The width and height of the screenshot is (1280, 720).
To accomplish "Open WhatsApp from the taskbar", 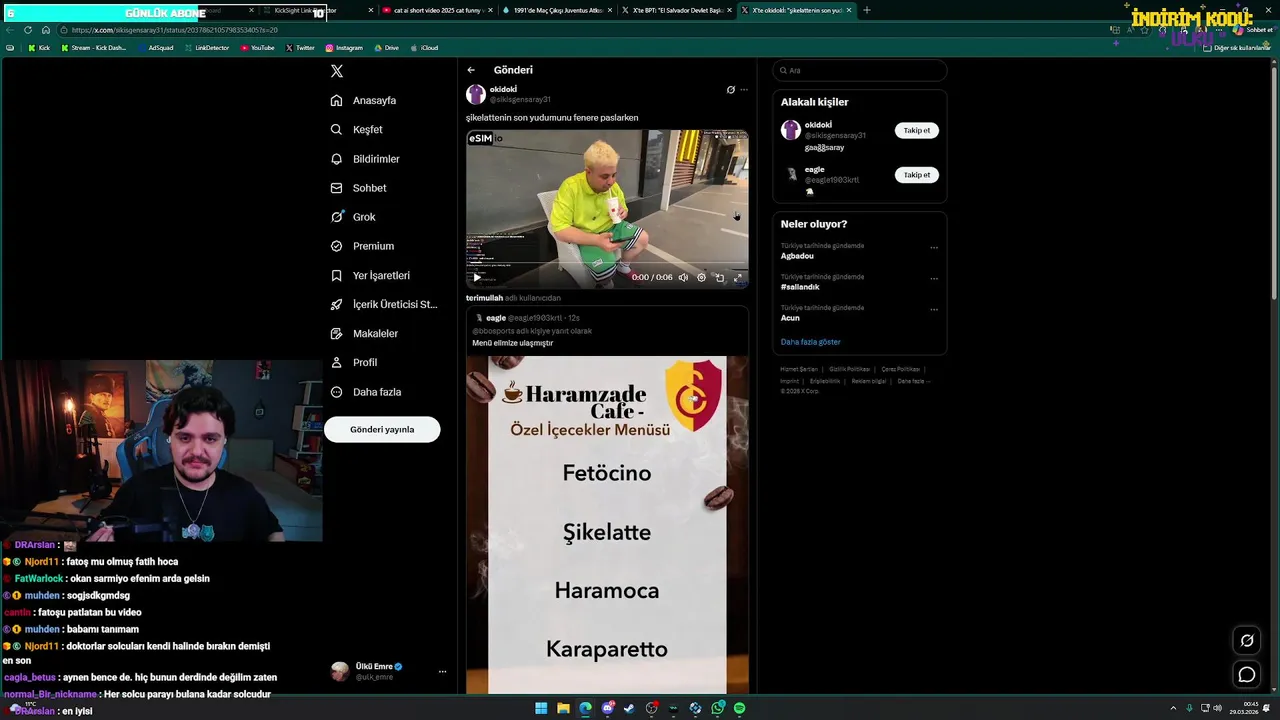I will 718,708.
